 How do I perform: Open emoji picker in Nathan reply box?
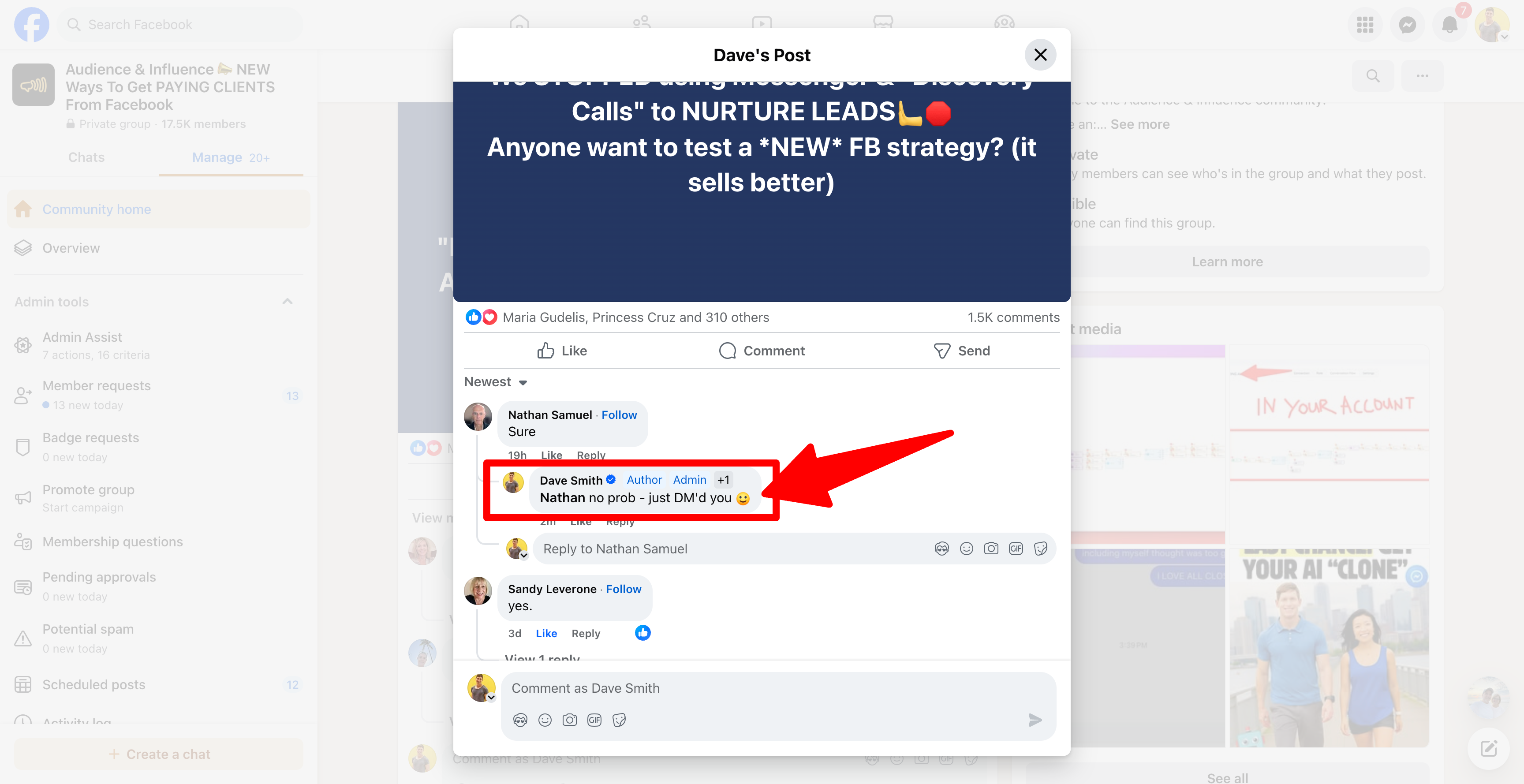(966, 549)
